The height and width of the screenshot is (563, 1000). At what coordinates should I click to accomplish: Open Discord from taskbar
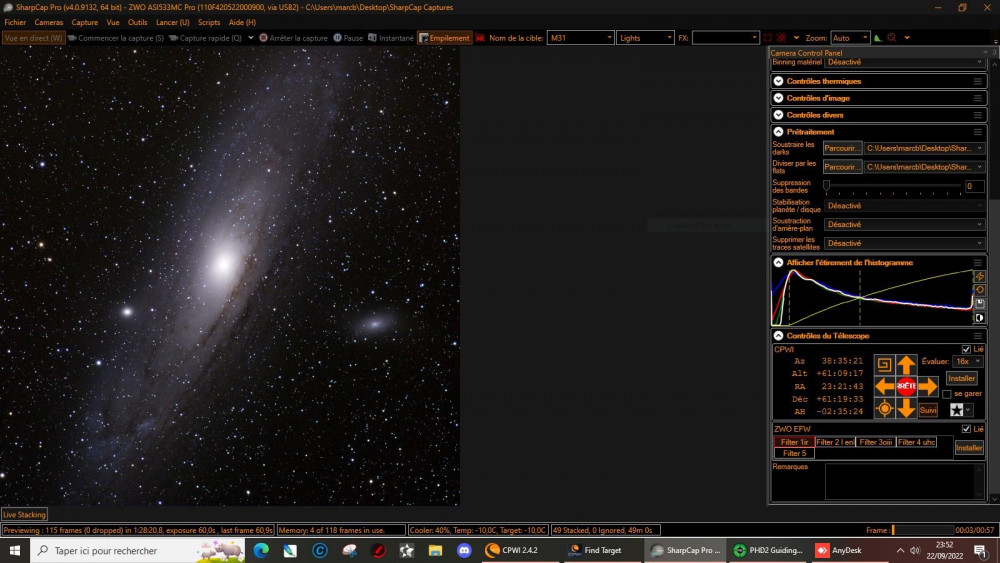tap(464, 550)
